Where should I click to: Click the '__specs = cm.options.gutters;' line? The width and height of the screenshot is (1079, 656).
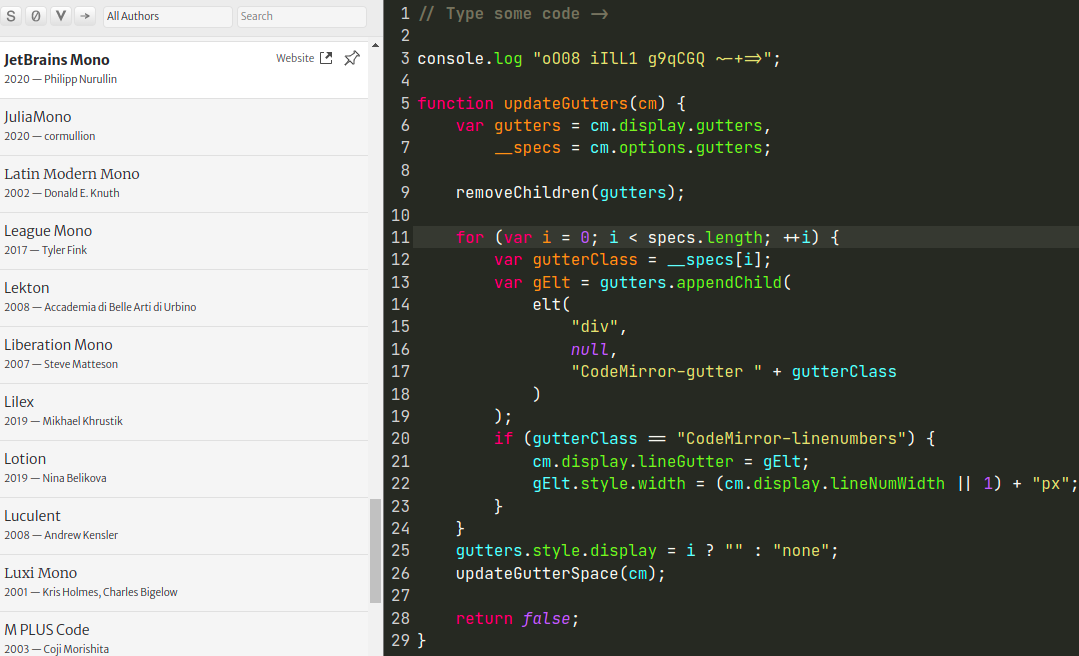tap(632, 148)
